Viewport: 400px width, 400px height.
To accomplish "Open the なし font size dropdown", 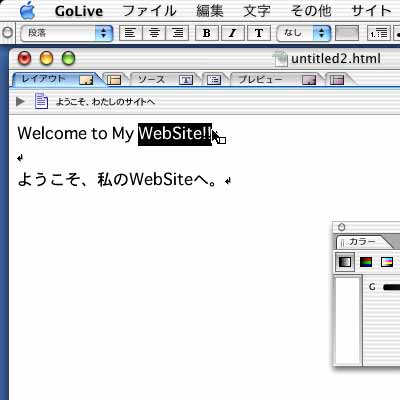I will coord(304,33).
